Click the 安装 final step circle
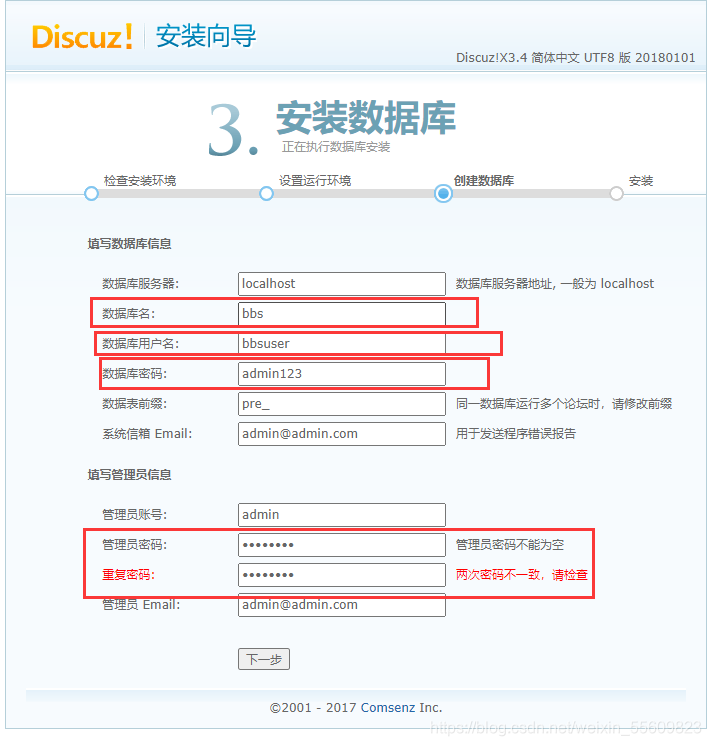 click(616, 194)
